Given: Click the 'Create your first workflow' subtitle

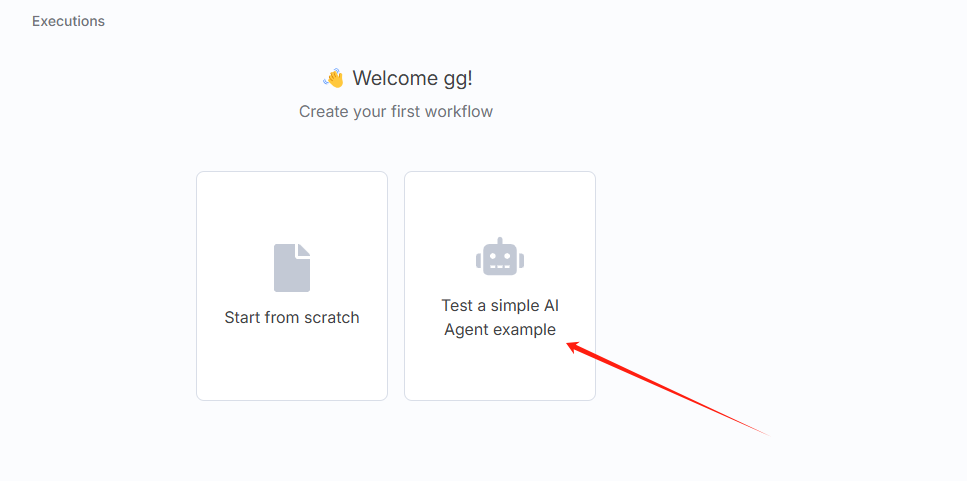Looking at the screenshot, I should [x=396, y=112].
